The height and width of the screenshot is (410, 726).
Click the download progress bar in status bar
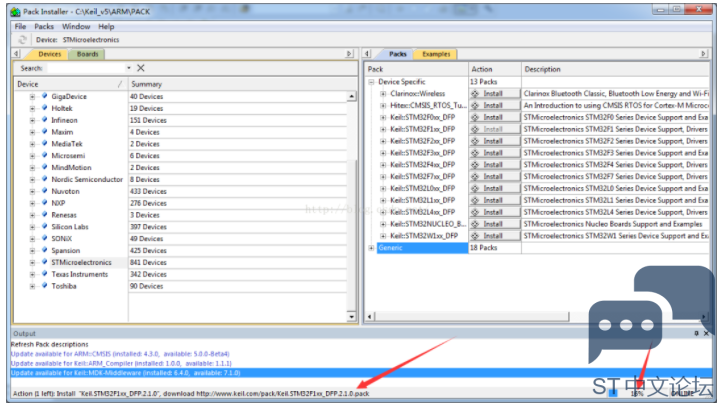coord(613,393)
